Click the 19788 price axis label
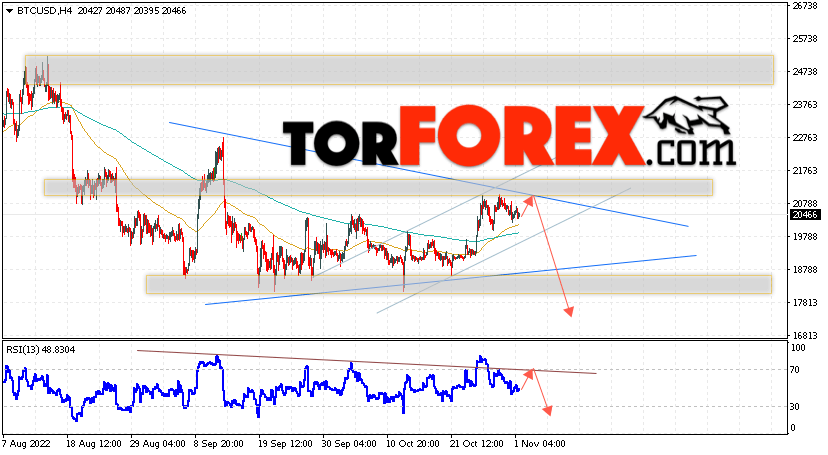 [805, 236]
